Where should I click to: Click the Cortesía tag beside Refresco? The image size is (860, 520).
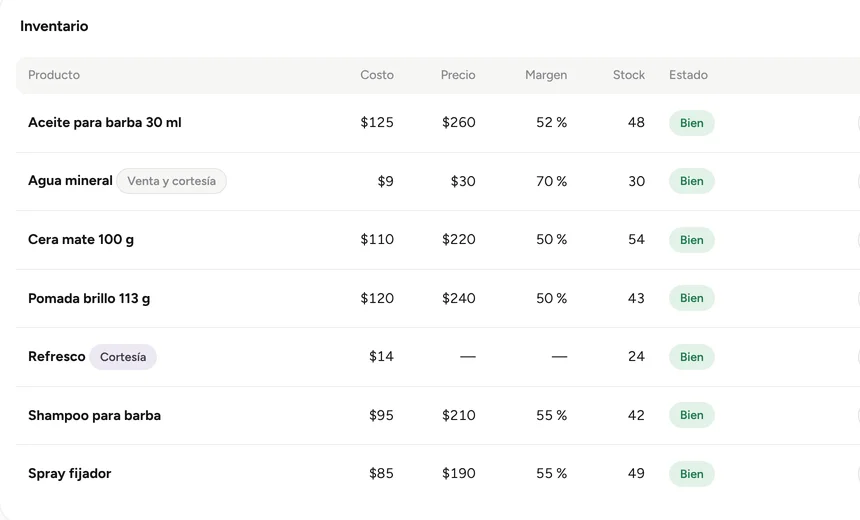click(x=123, y=357)
